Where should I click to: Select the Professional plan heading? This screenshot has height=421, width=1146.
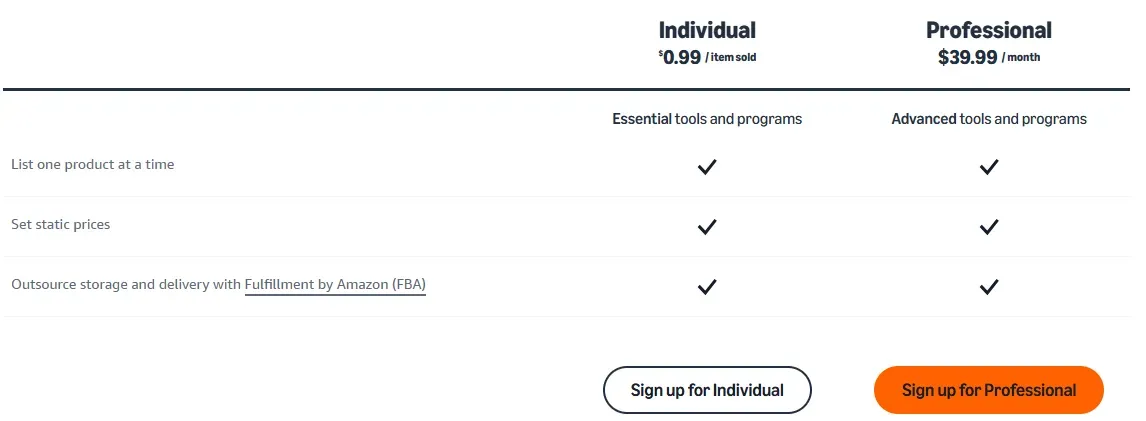pos(989,30)
